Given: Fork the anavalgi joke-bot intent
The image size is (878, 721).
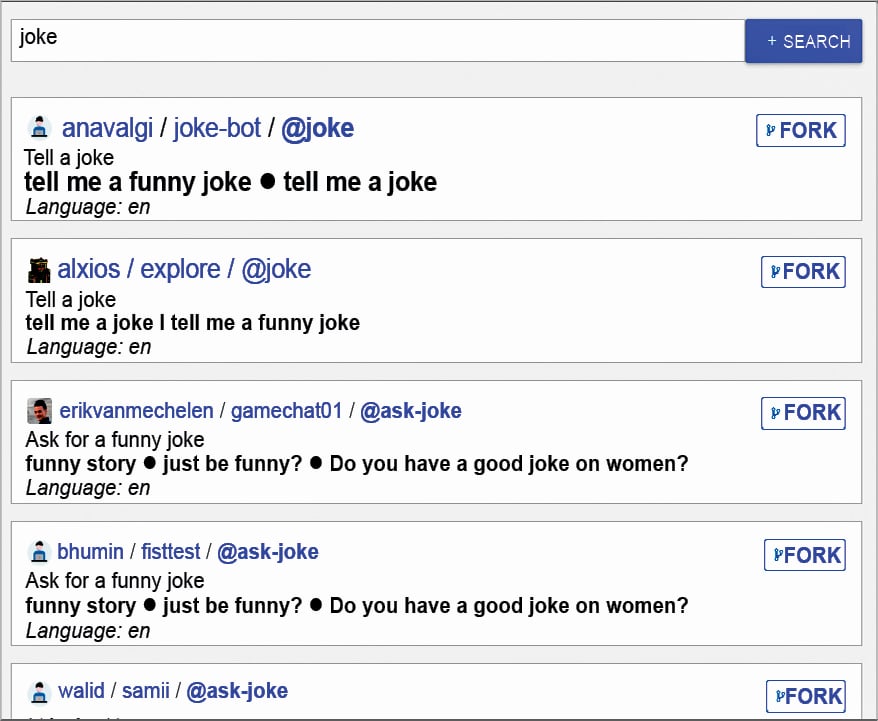Looking at the screenshot, I should pyautogui.click(x=800, y=130).
